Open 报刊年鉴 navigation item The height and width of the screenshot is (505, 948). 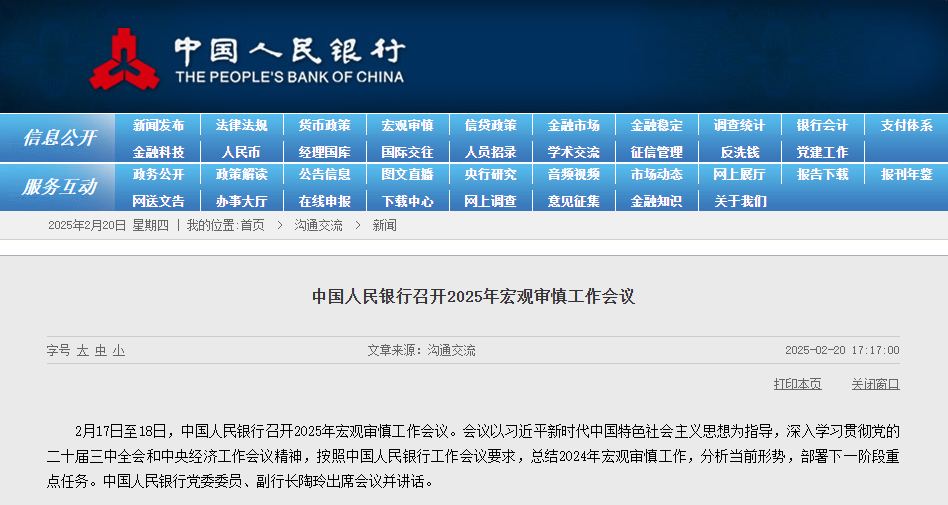(x=906, y=174)
